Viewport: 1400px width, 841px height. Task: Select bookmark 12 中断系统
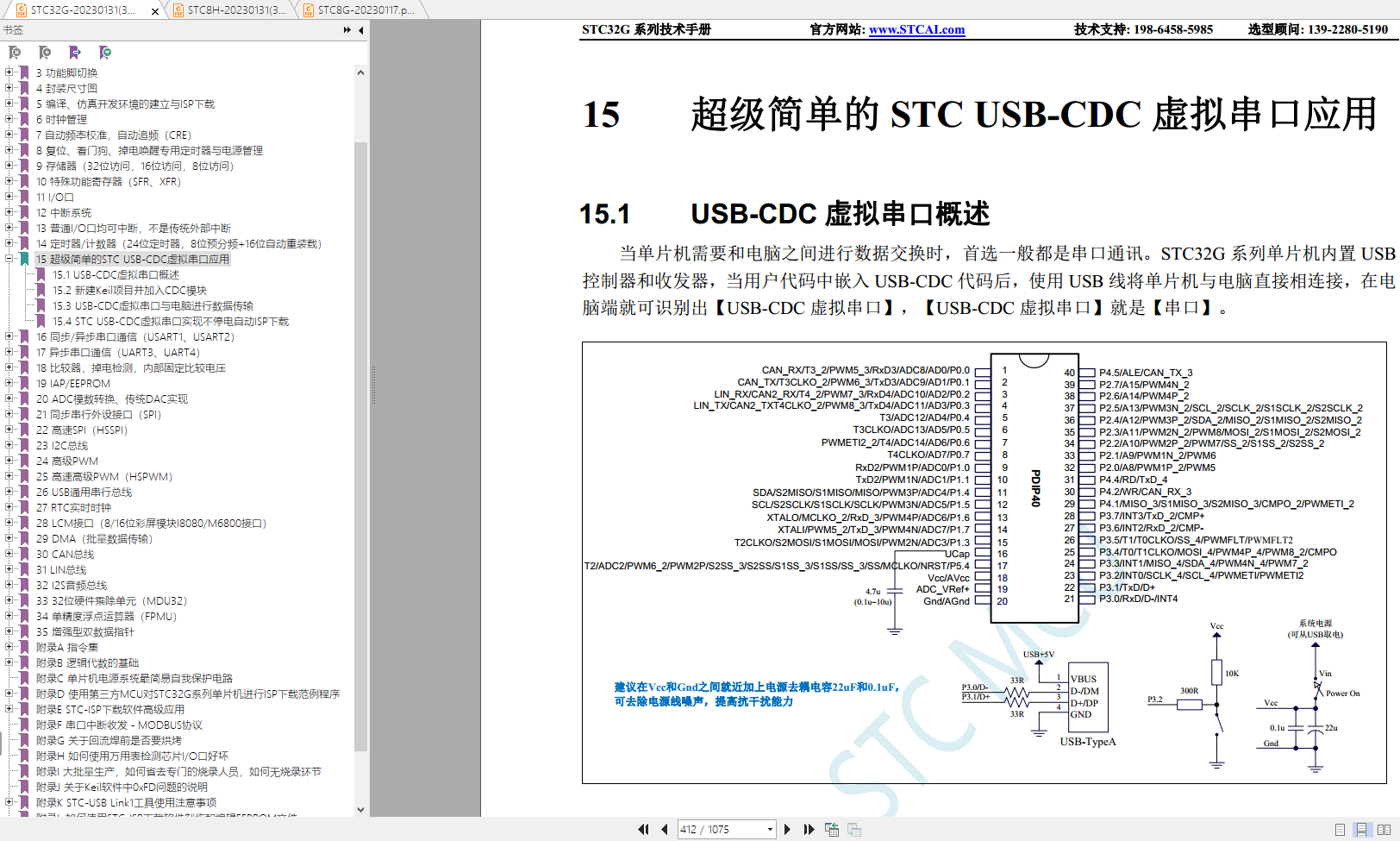point(63,212)
